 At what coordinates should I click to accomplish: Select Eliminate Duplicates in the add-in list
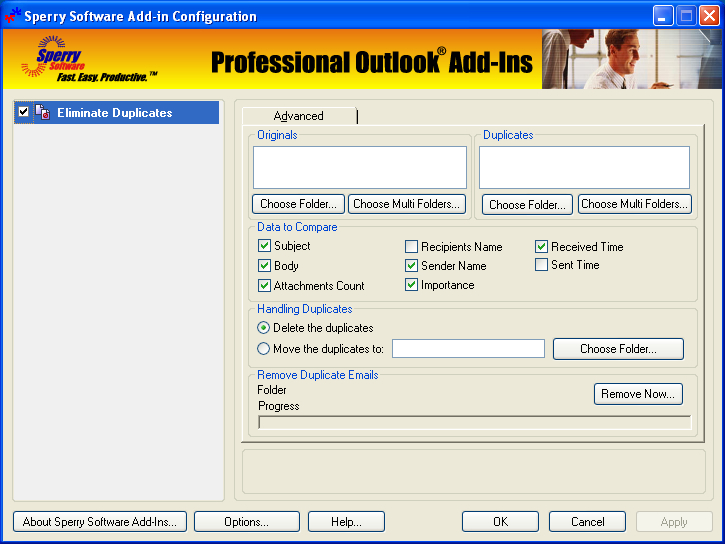coord(117,113)
